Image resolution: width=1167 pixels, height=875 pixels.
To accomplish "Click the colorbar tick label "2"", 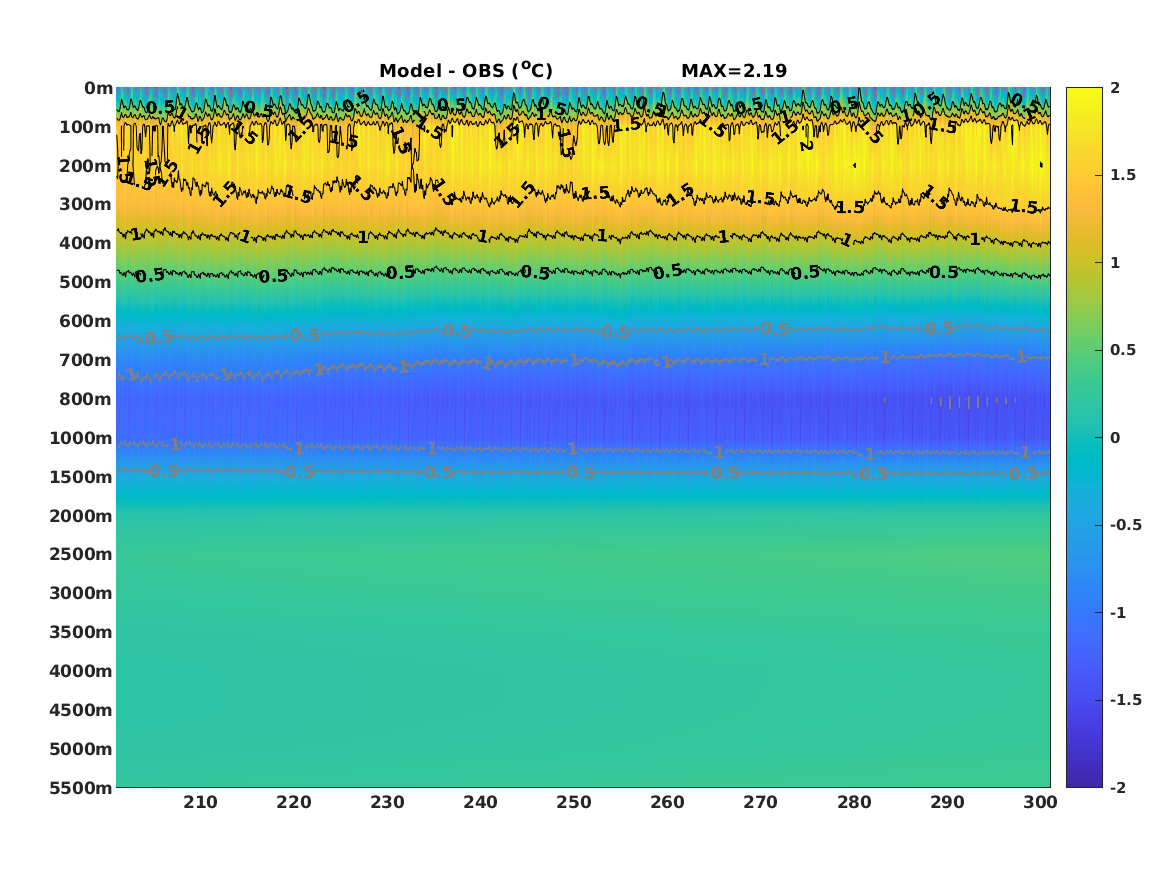I will (x=1115, y=88).
